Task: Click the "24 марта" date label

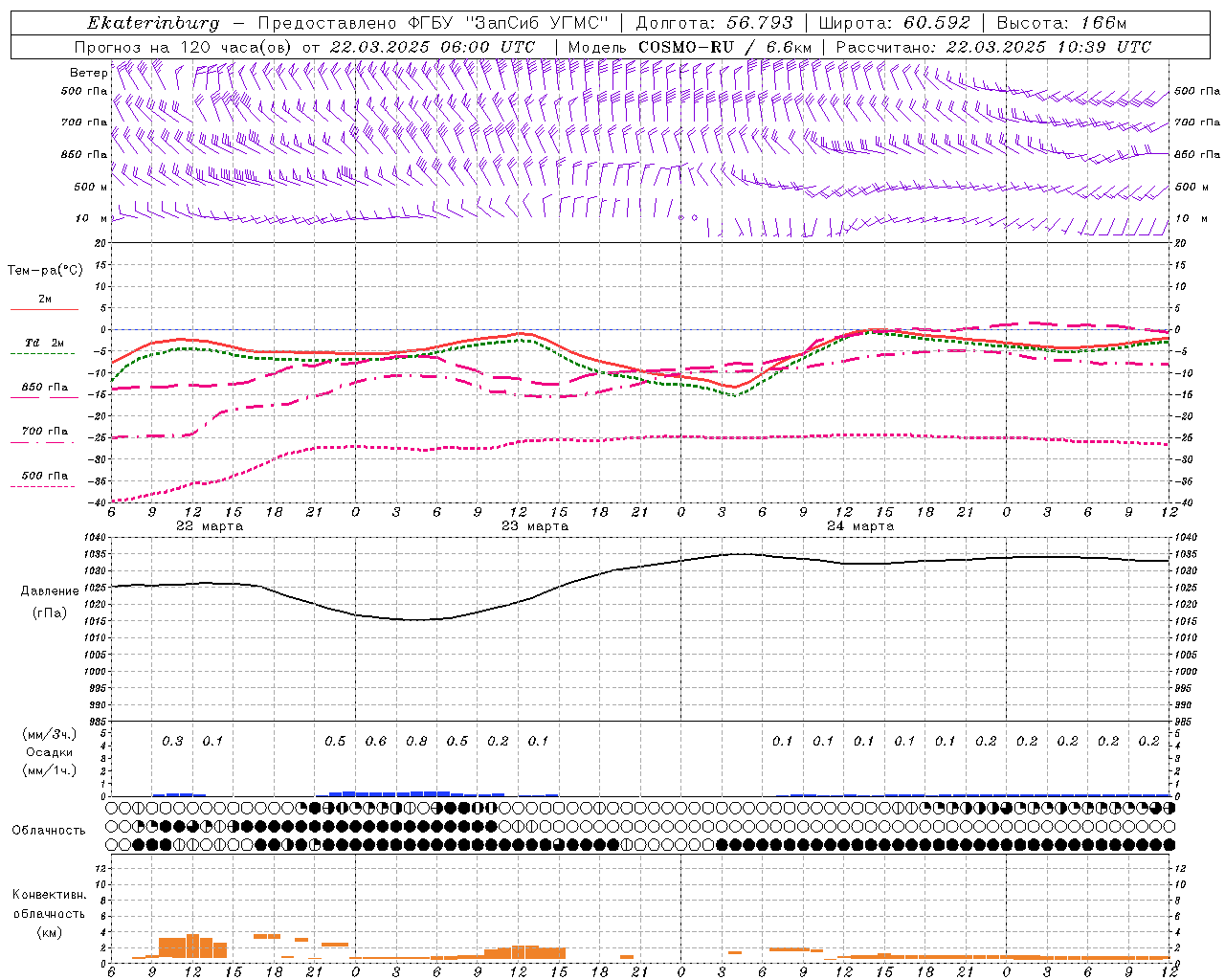Action: pyautogui.click(x=860, y=526)
